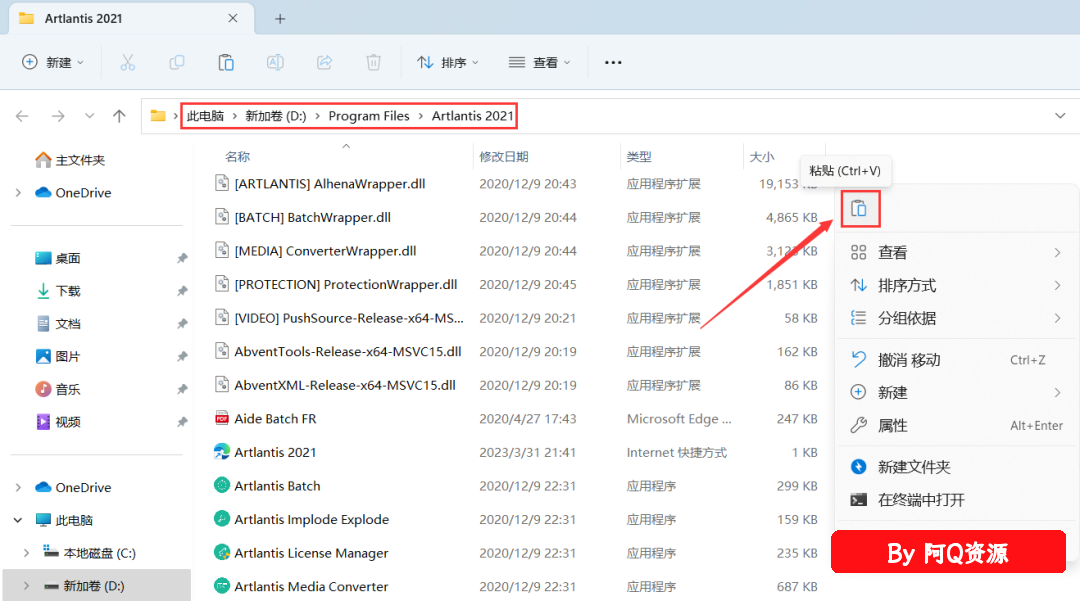The image size is (1080, 601).
Task: Open 桌面 in the sidebar
Action: coord(58,258)
